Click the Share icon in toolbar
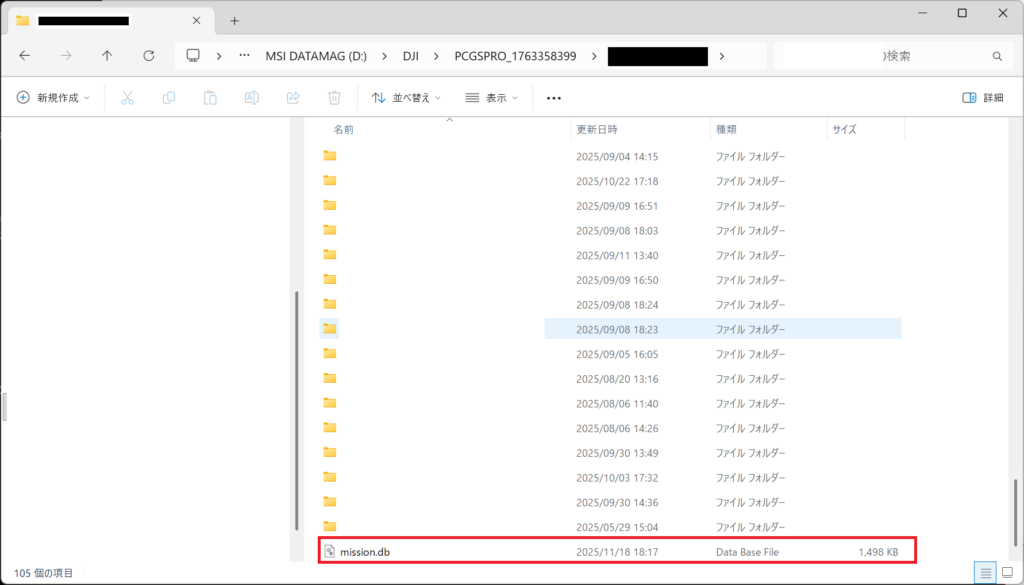 pyautogui.click(x=293, y=98)
